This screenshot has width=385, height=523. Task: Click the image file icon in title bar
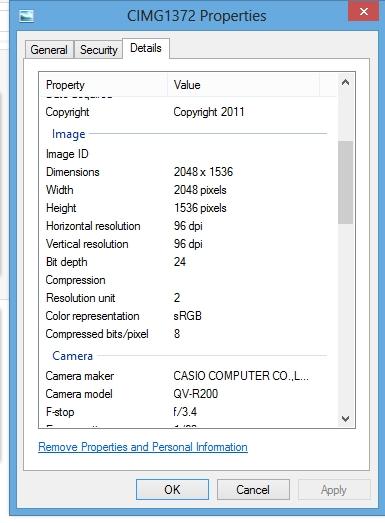[26, 16]
